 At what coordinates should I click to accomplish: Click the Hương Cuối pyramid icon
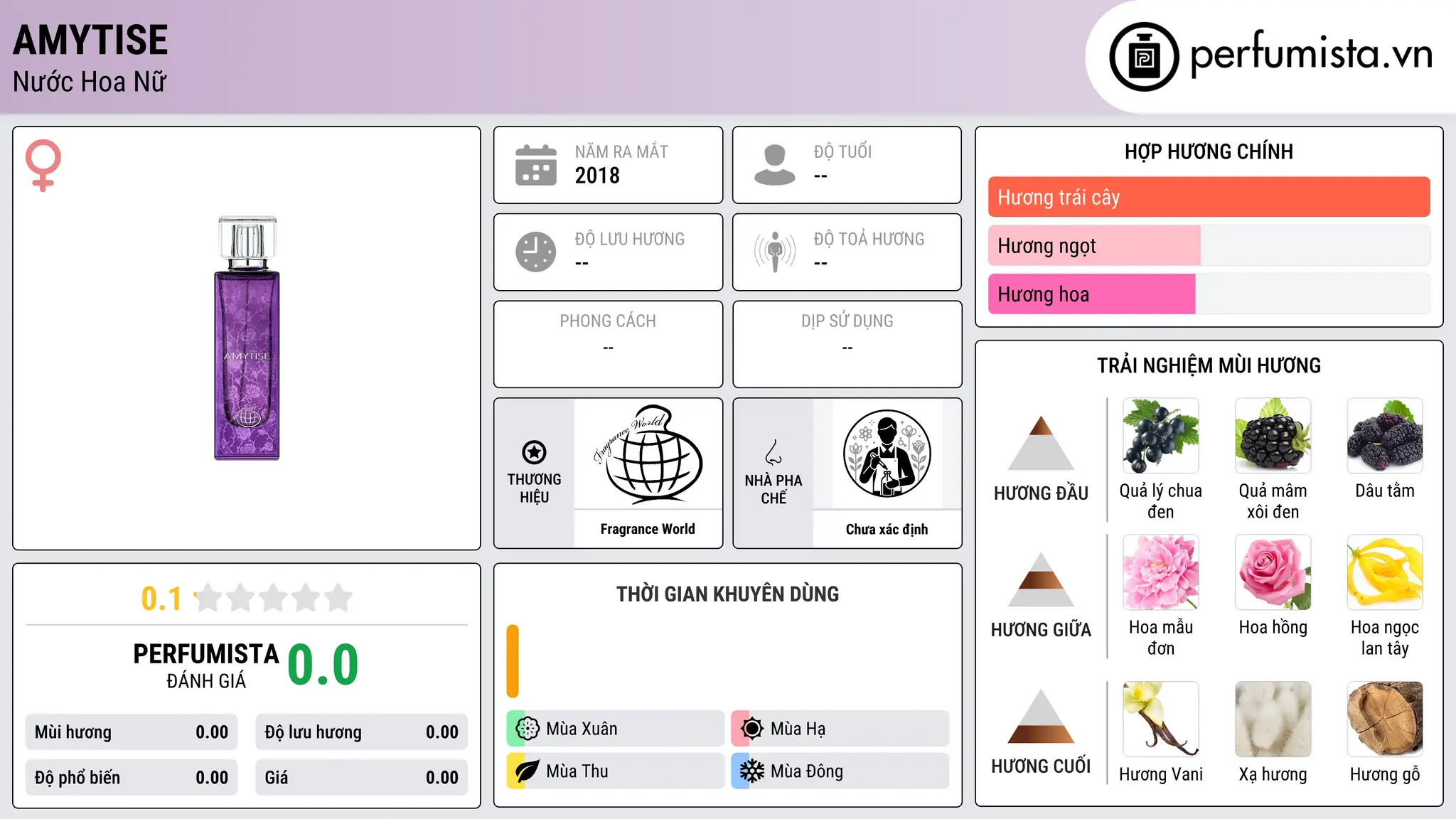pos(1041,716)
